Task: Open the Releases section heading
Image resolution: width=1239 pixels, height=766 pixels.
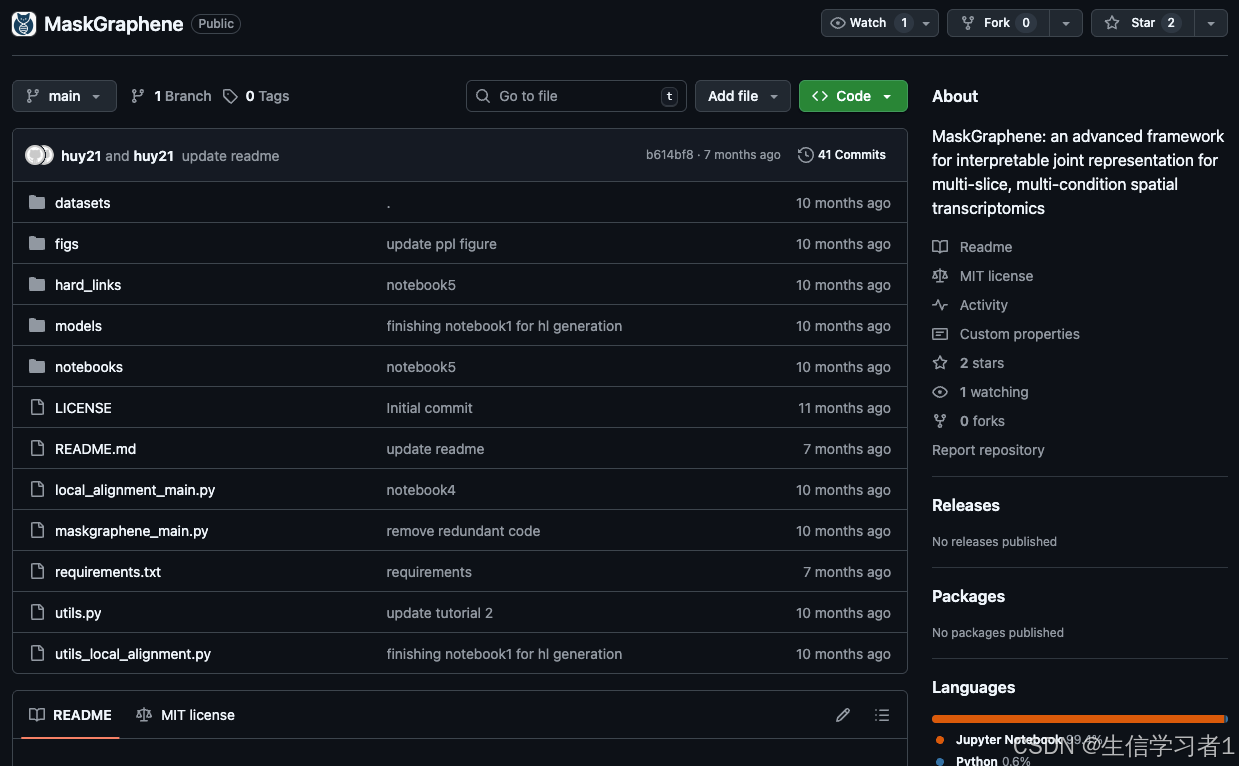Action: coord(966,505)
